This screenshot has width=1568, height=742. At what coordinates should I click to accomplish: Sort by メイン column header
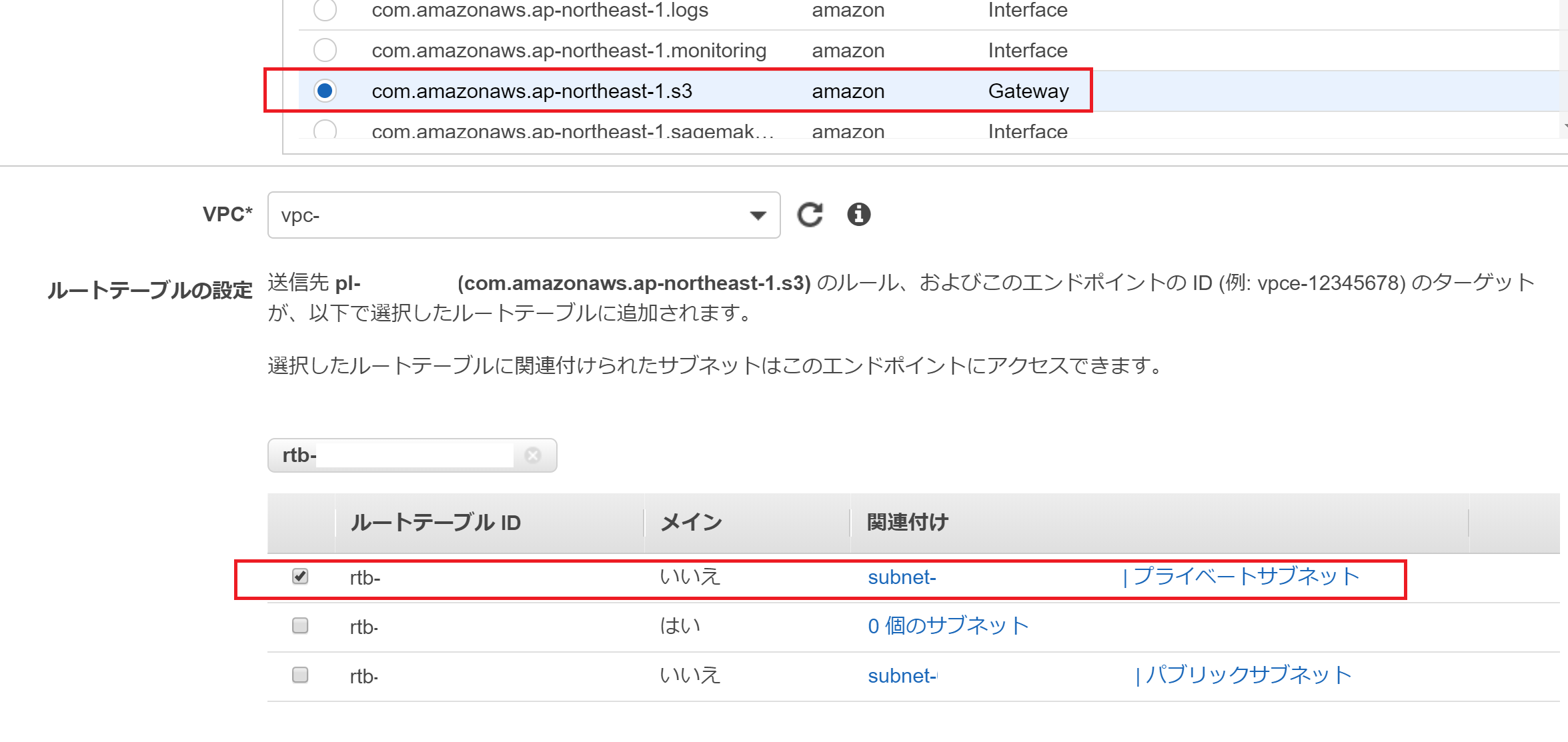click(x=691, y=523)
